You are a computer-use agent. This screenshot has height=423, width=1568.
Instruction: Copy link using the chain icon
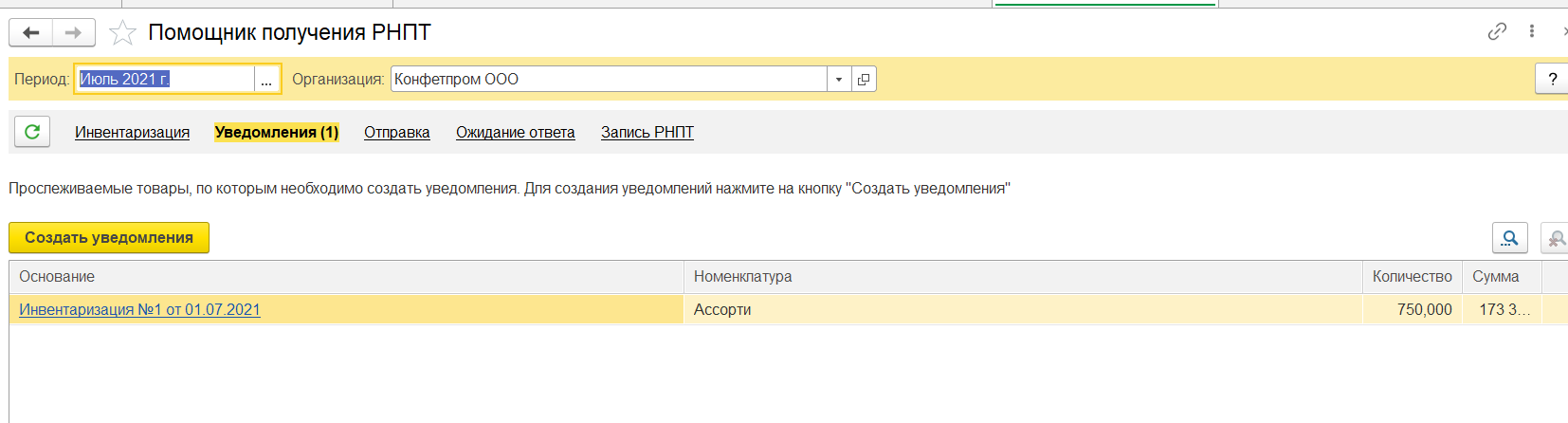[1497, 31]
